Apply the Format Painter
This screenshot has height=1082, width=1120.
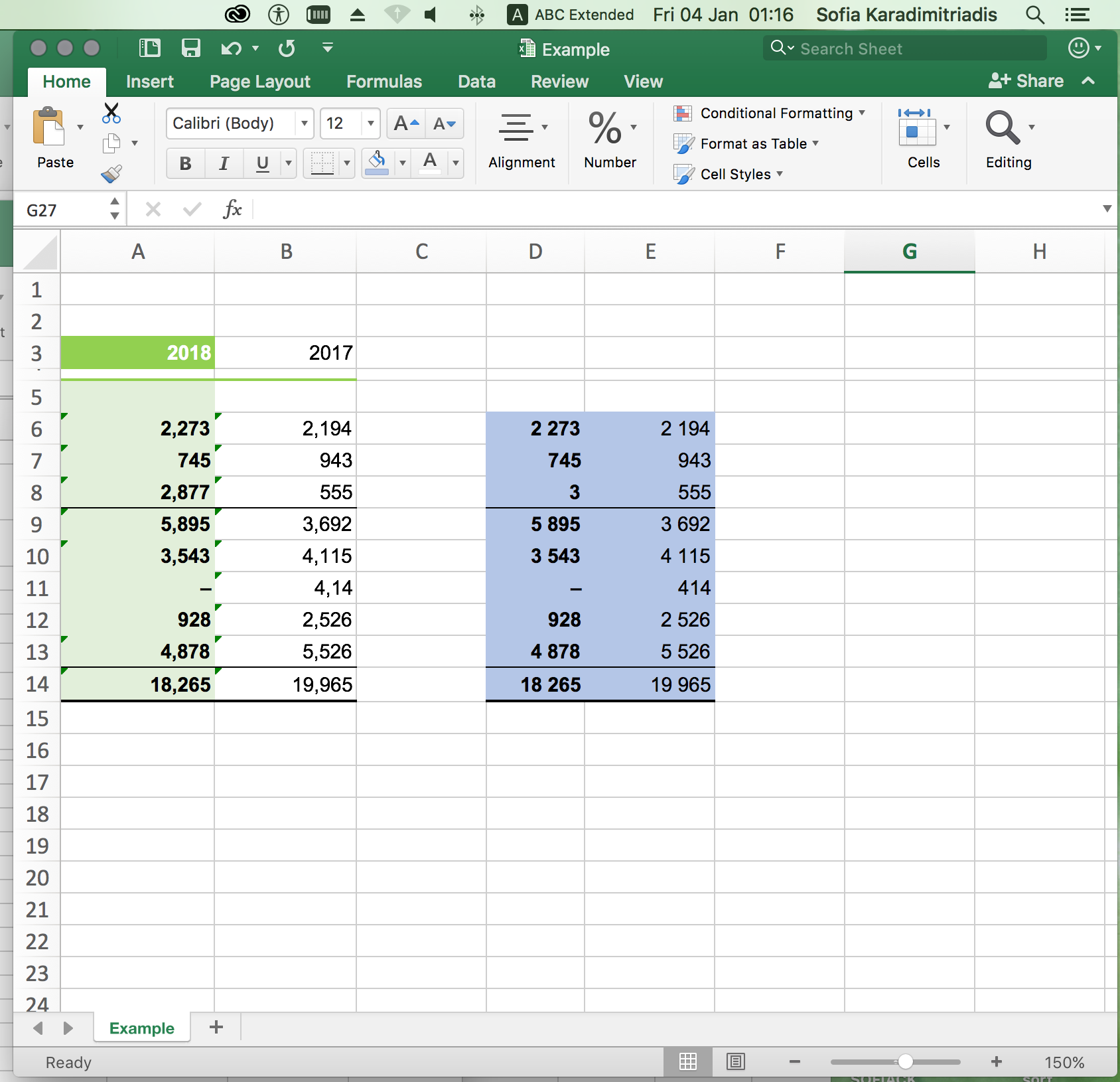coord(111,174)
